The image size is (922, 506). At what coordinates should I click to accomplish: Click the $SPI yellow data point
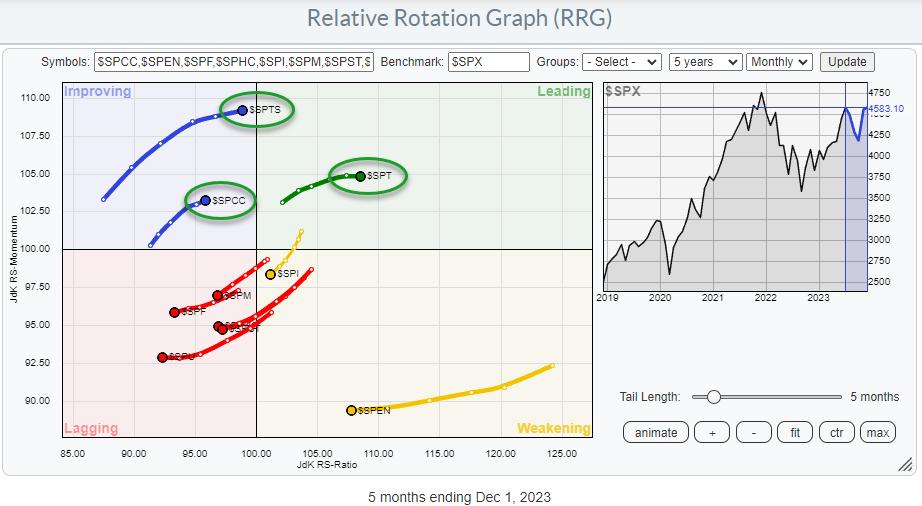click(270, 274)
